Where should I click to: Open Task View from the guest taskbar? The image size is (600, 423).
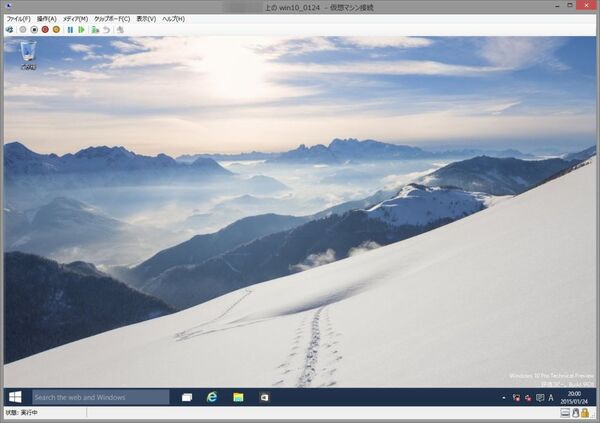coord(187,397)
